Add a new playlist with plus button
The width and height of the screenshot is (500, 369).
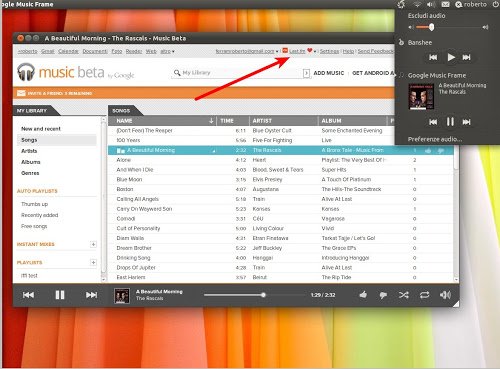pyautogui.click(x=93, y=263)
